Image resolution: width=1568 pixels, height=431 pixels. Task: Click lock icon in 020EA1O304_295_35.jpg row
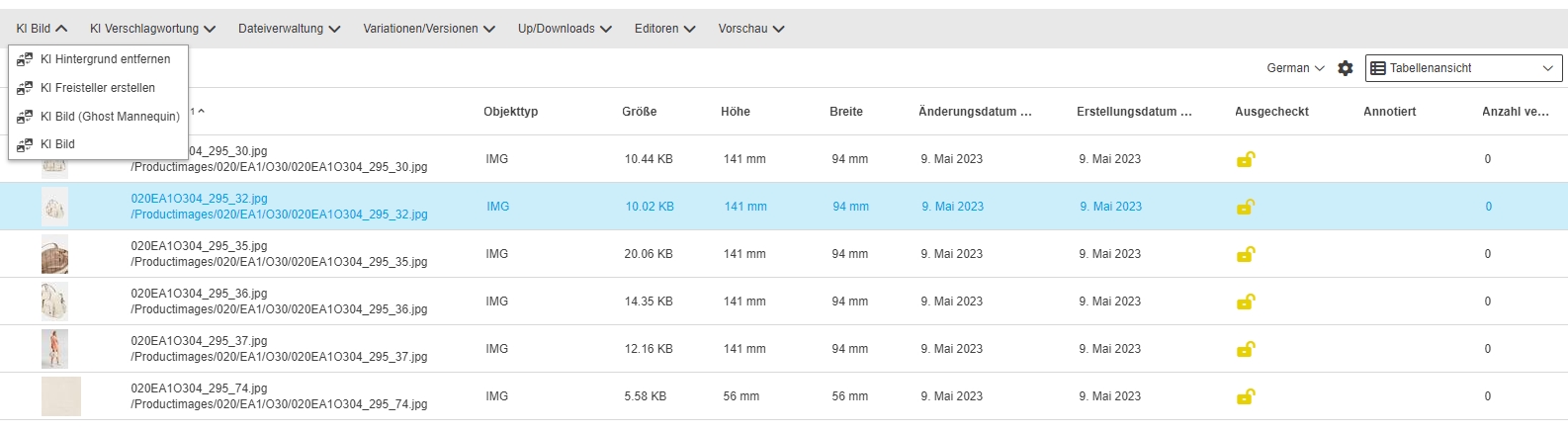point(1246,254)
